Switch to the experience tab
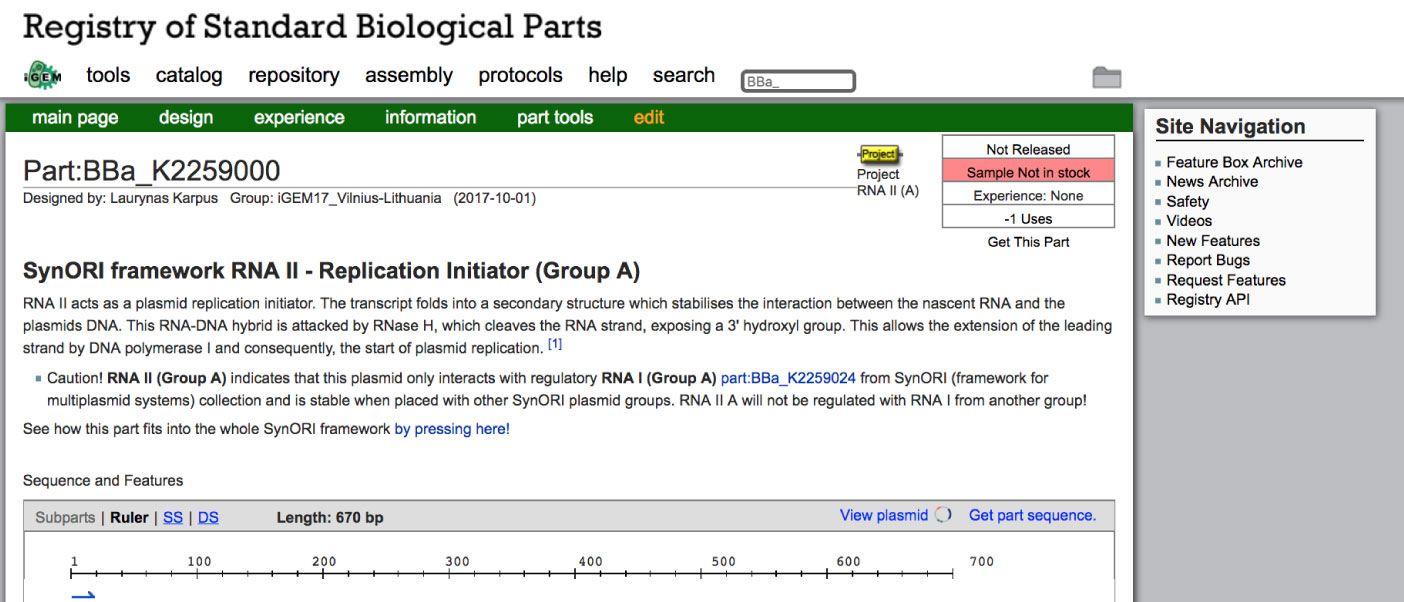 [299, 118]
